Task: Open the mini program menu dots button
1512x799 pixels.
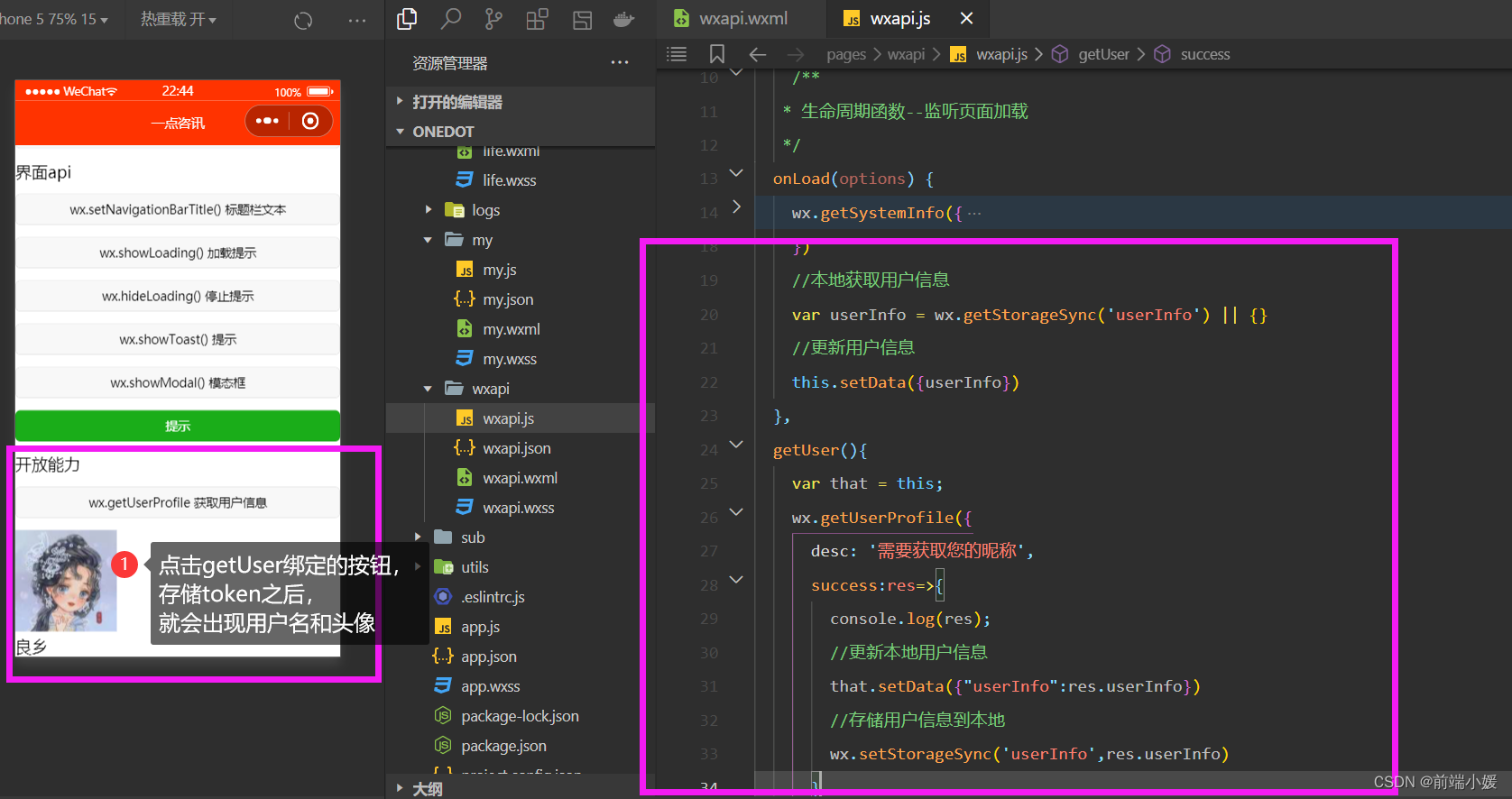Action: pos(267,121)
